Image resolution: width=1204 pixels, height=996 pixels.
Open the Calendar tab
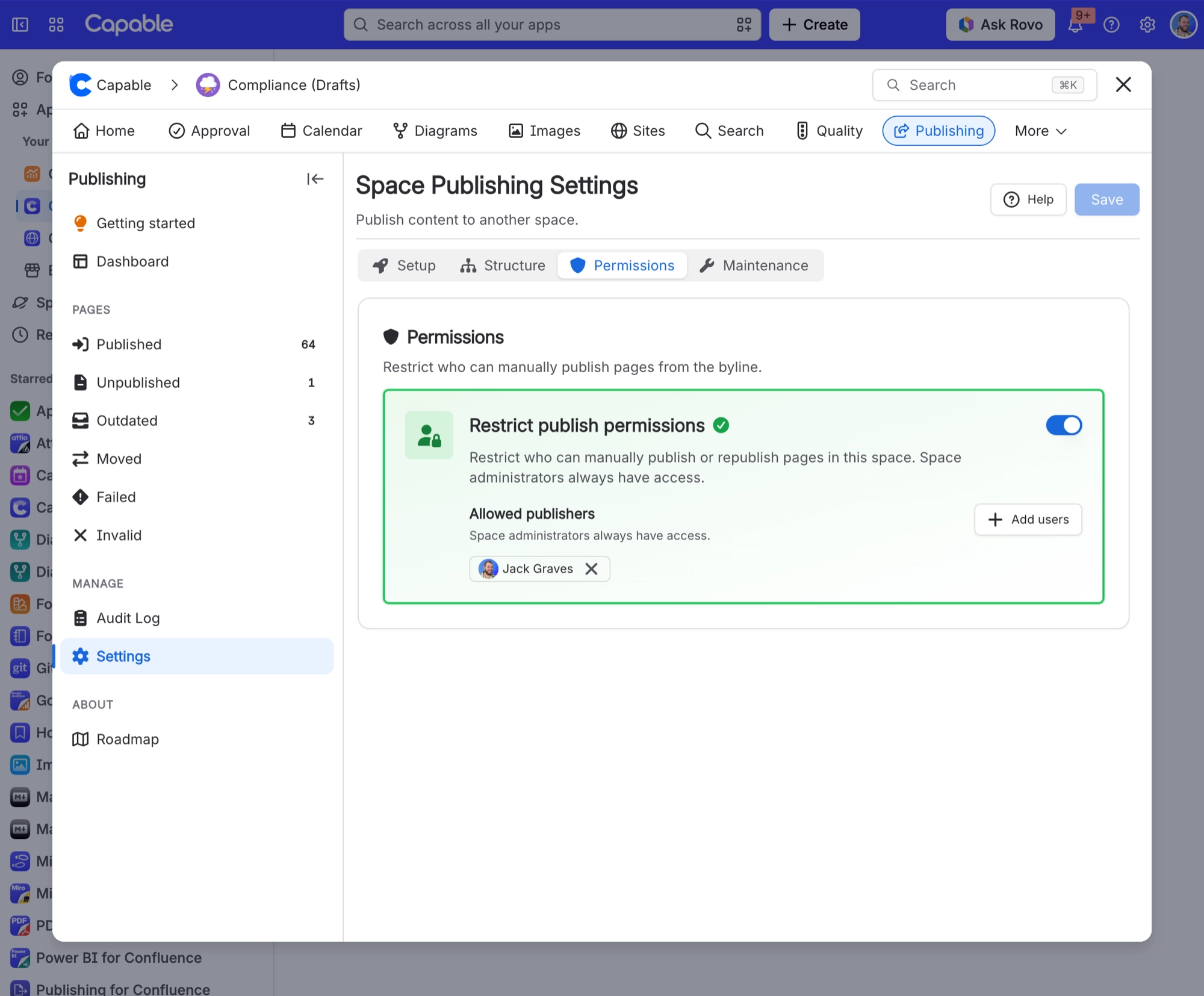321,131
